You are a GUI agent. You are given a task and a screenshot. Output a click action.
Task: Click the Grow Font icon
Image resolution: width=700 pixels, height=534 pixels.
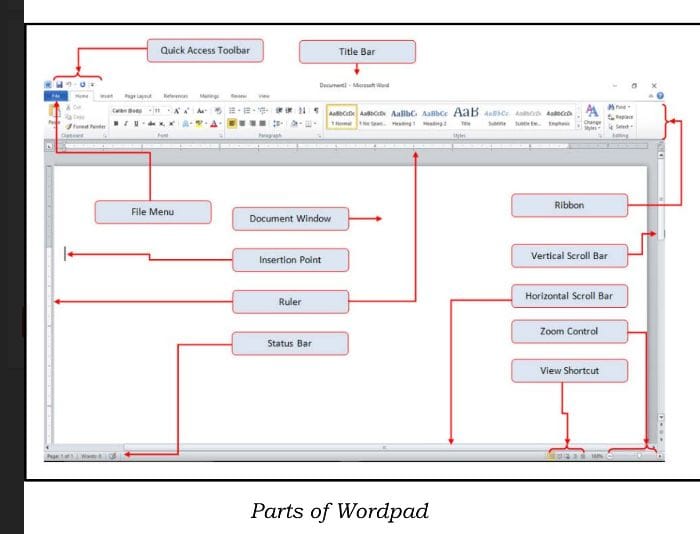tap(177, 111)
